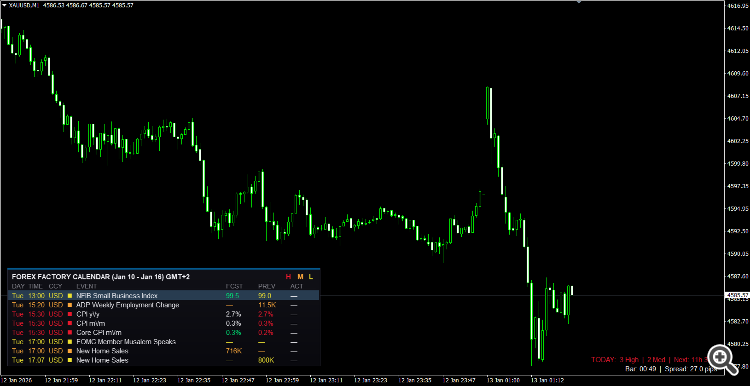Image resolution: width=750 pixels, height=386 pixels.
Task: Click the 99.0 previous value for NFIB
Action: point(265,296)
